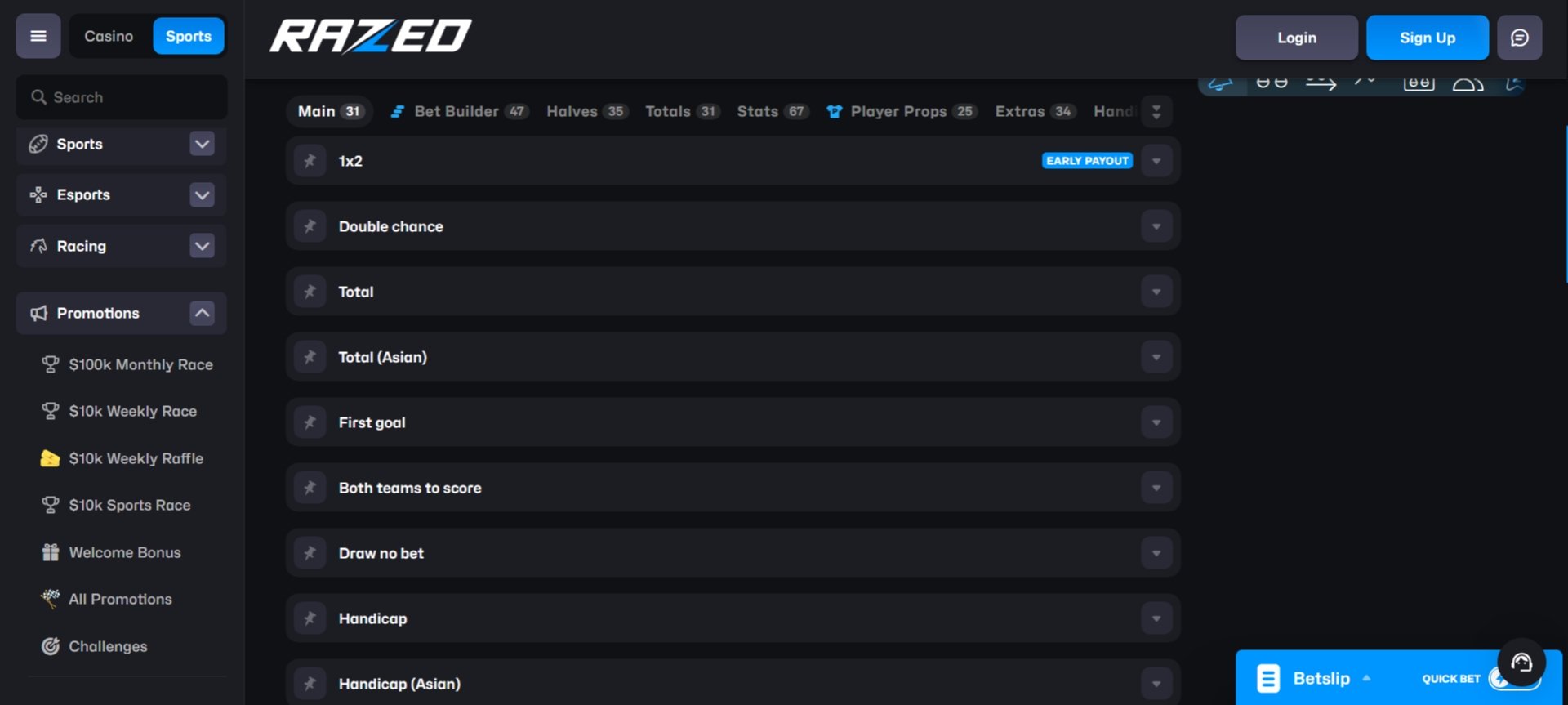Open $10k Sports Race promotion

click(x=130, y=505)
